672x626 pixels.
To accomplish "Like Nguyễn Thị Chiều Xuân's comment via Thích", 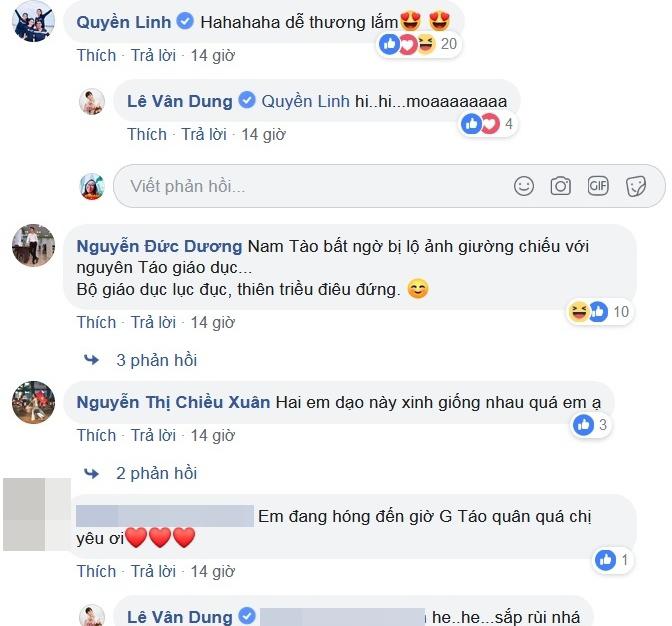I will coord(96,435).
